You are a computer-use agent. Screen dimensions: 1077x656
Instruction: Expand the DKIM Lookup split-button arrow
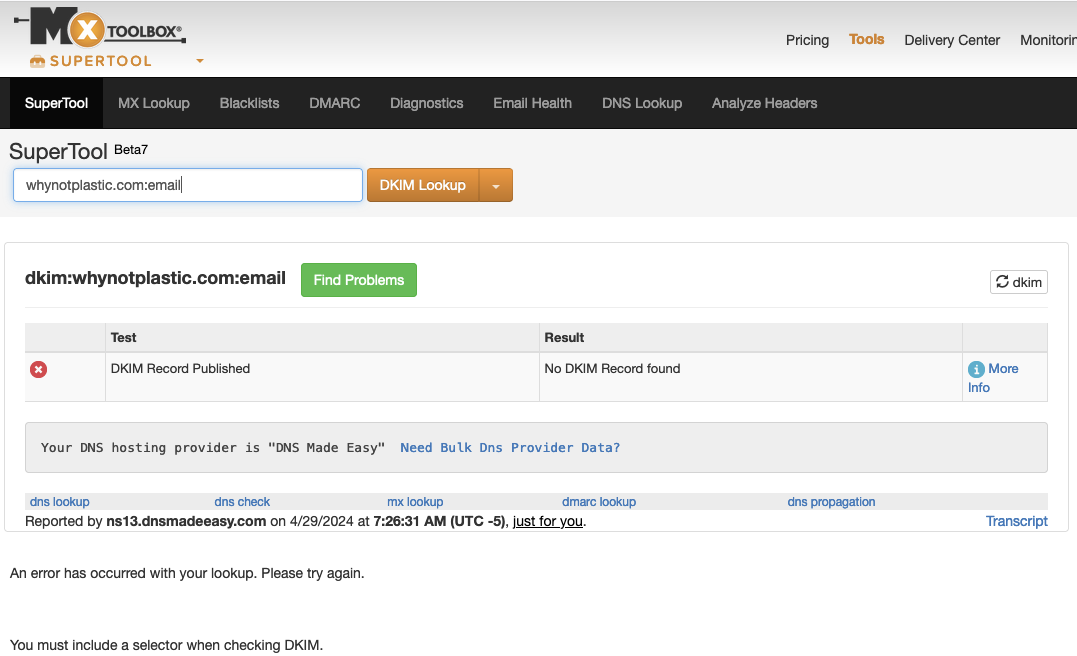[496, 185]
